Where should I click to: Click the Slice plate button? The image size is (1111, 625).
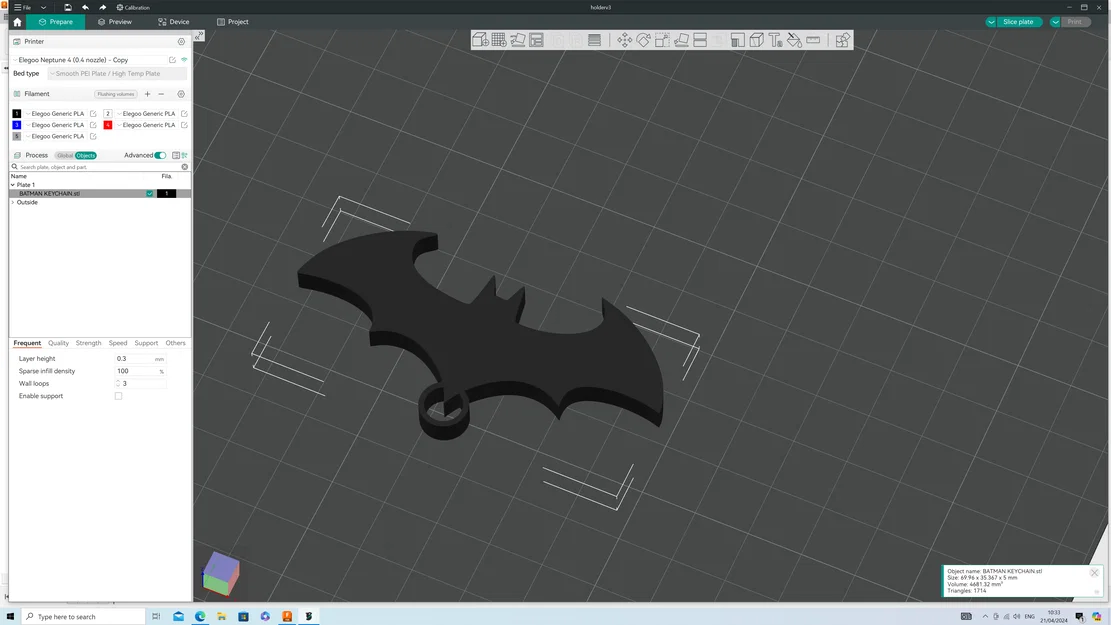[1018, 20]
